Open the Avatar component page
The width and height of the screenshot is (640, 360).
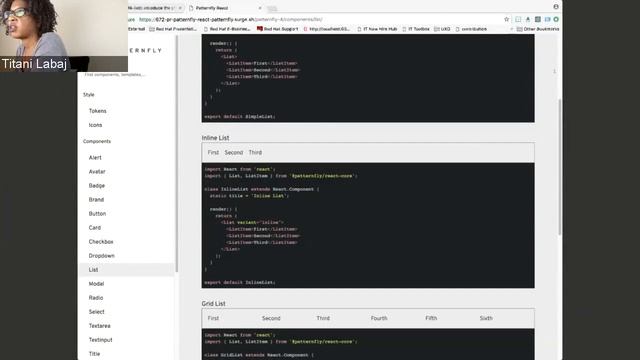(x=97, y=171)
